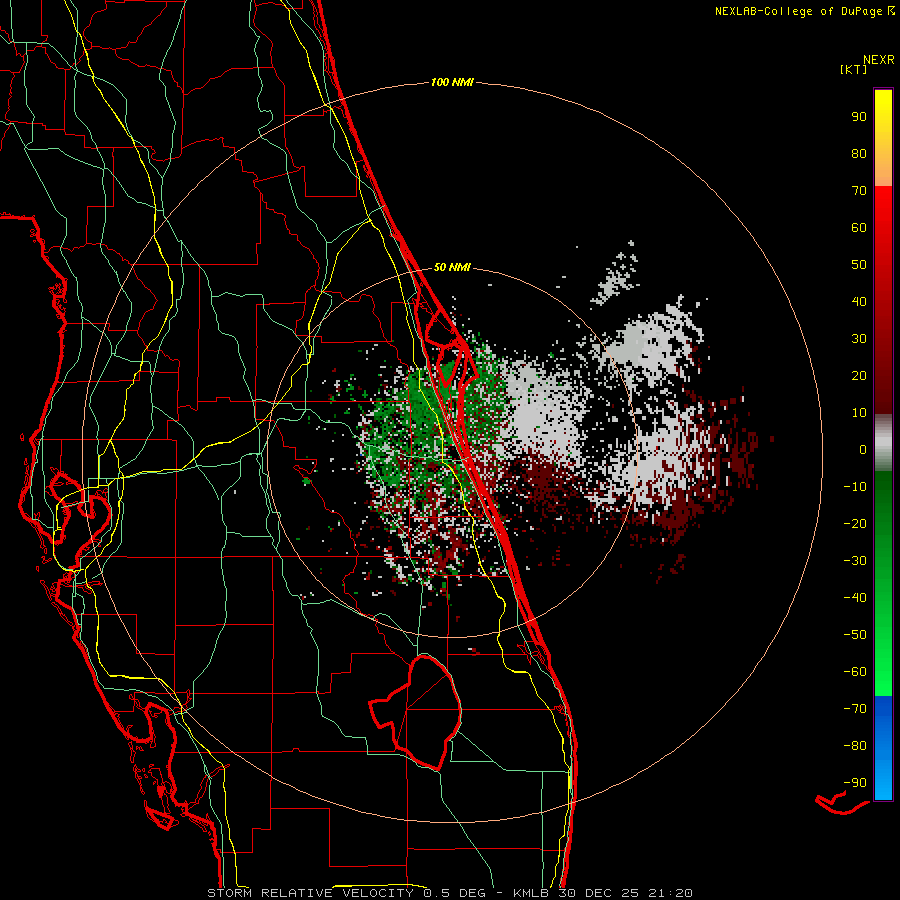Image resolution: width=900 pixels, height=900 pixels.
Task: Click the -40 value on velocity scale
Action: [x=855, y=598]
